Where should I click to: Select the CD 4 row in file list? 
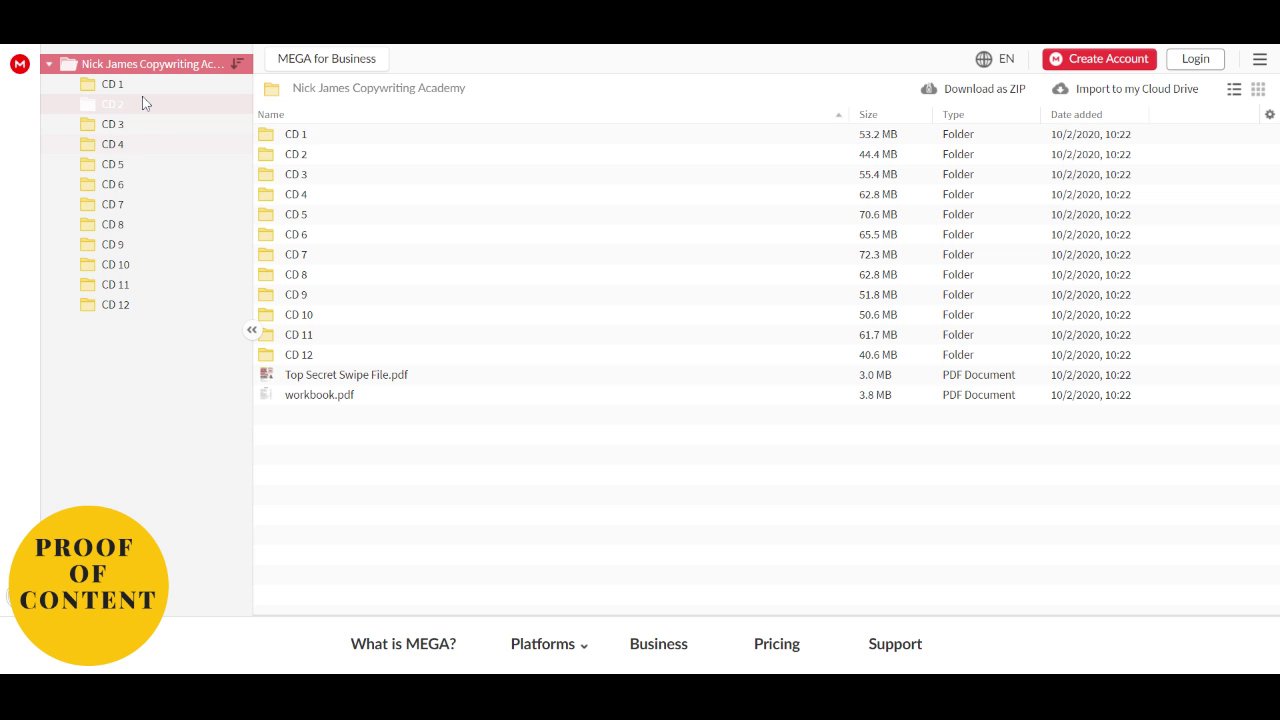[x=766, y=194]
